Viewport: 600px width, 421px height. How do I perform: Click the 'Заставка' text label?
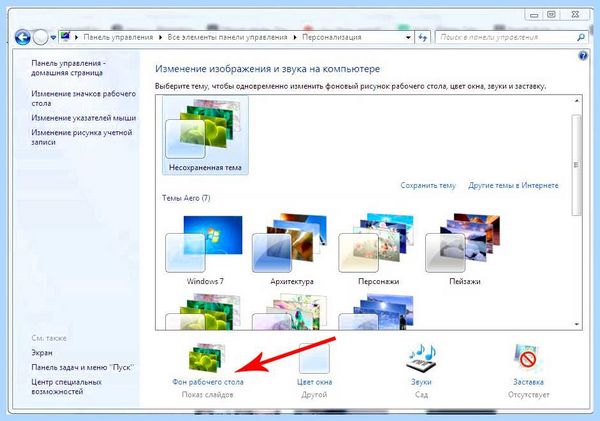tap(528, 382)
